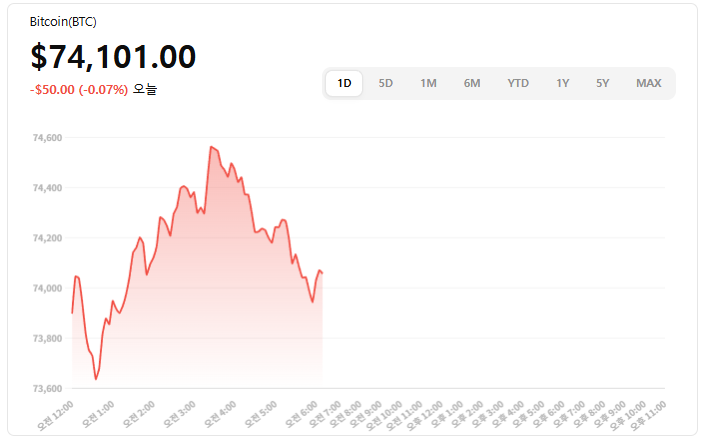706x440 pixels.
Task: Click the 74,200 y-axis label
Action: tap(48, 238)
